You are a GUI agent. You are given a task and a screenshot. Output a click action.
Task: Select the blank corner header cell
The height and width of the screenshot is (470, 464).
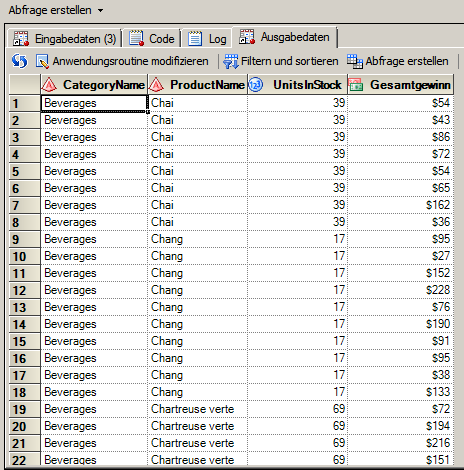(25, 85)
